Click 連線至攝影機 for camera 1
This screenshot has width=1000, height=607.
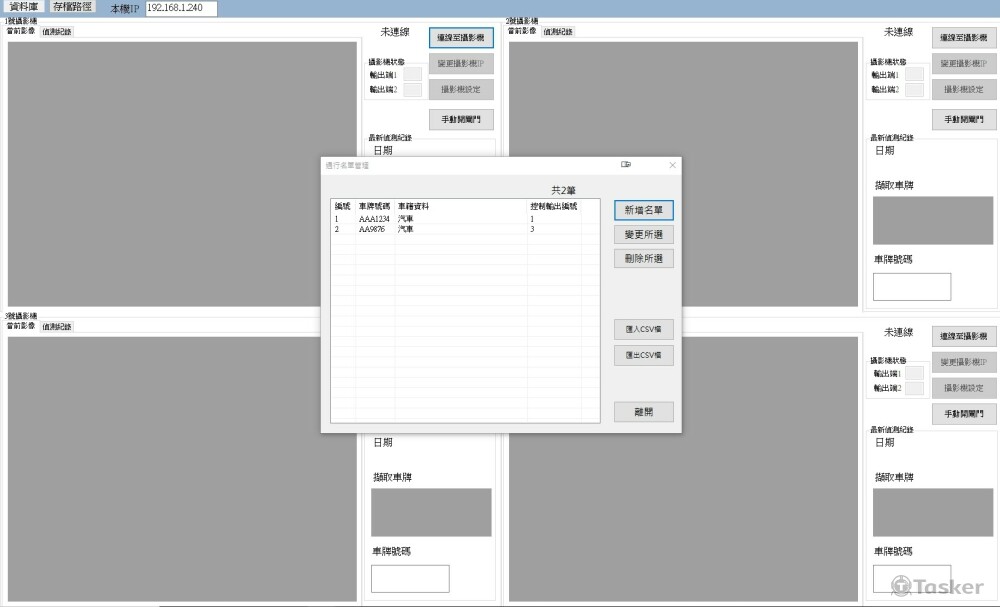click(461, 38)
